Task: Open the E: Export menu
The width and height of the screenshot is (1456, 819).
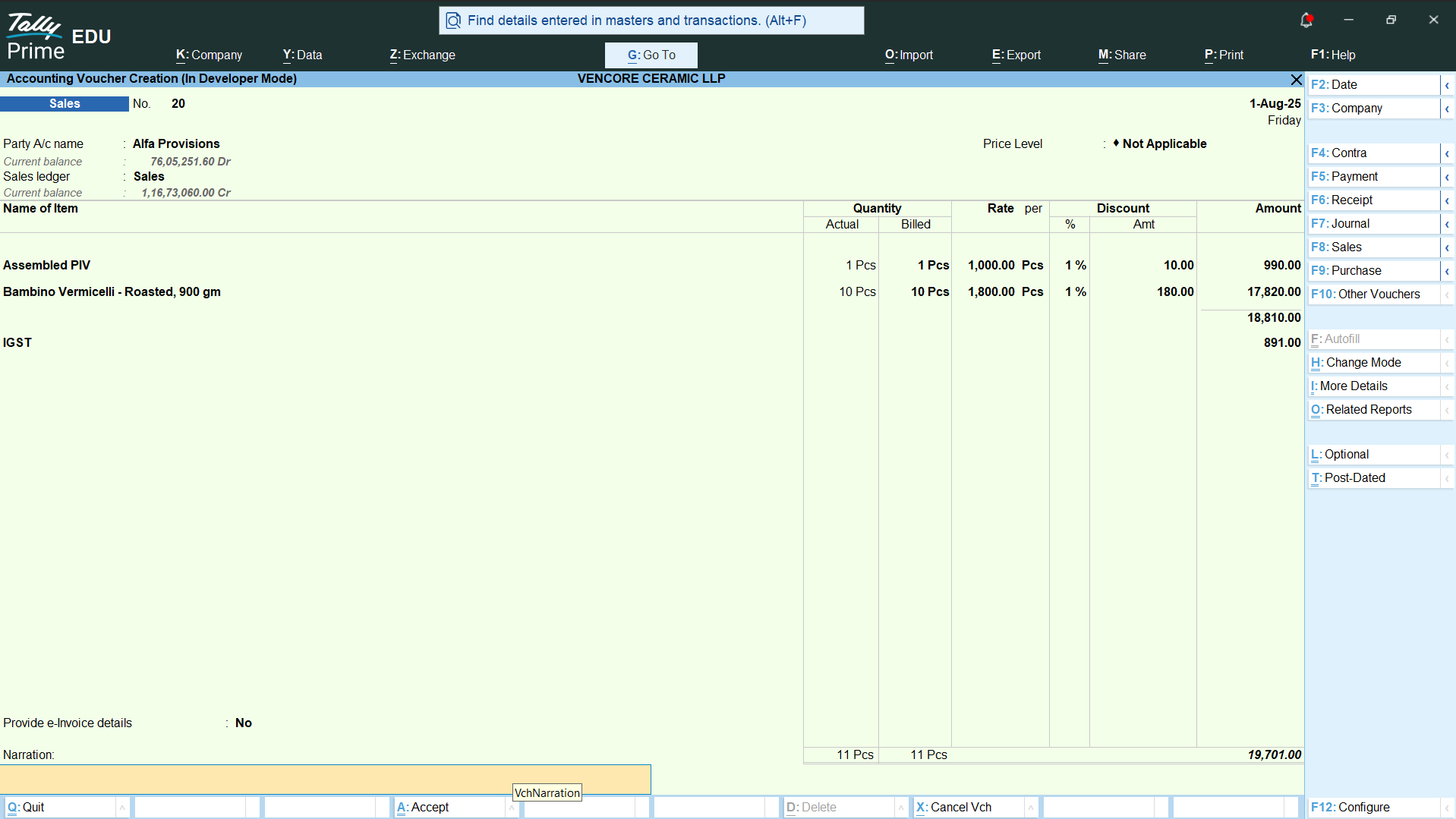Action: [1016, 55]
